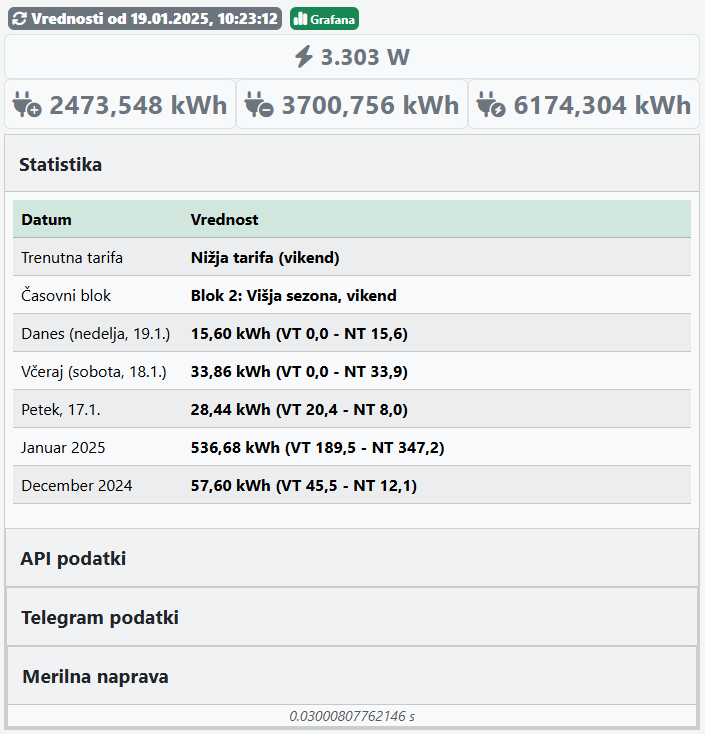The width and height of the screenshot is (705, 734).
Task: Click the refresh arrows icon beside Vrednosti
Action: point(20,19)
